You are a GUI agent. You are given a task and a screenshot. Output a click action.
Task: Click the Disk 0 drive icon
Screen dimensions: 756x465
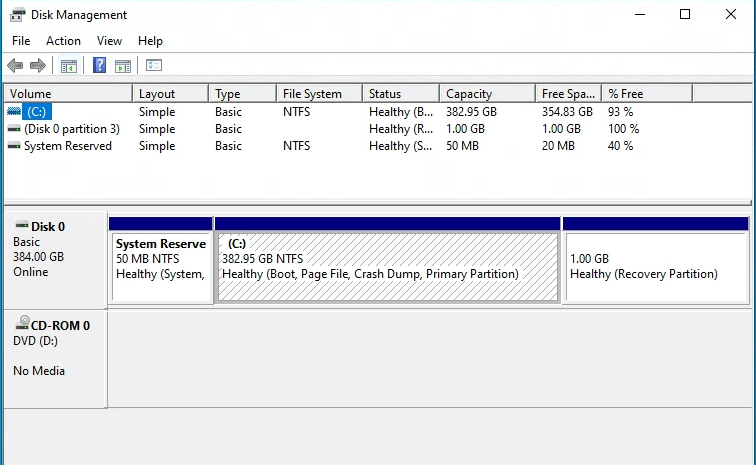point(21,226)
